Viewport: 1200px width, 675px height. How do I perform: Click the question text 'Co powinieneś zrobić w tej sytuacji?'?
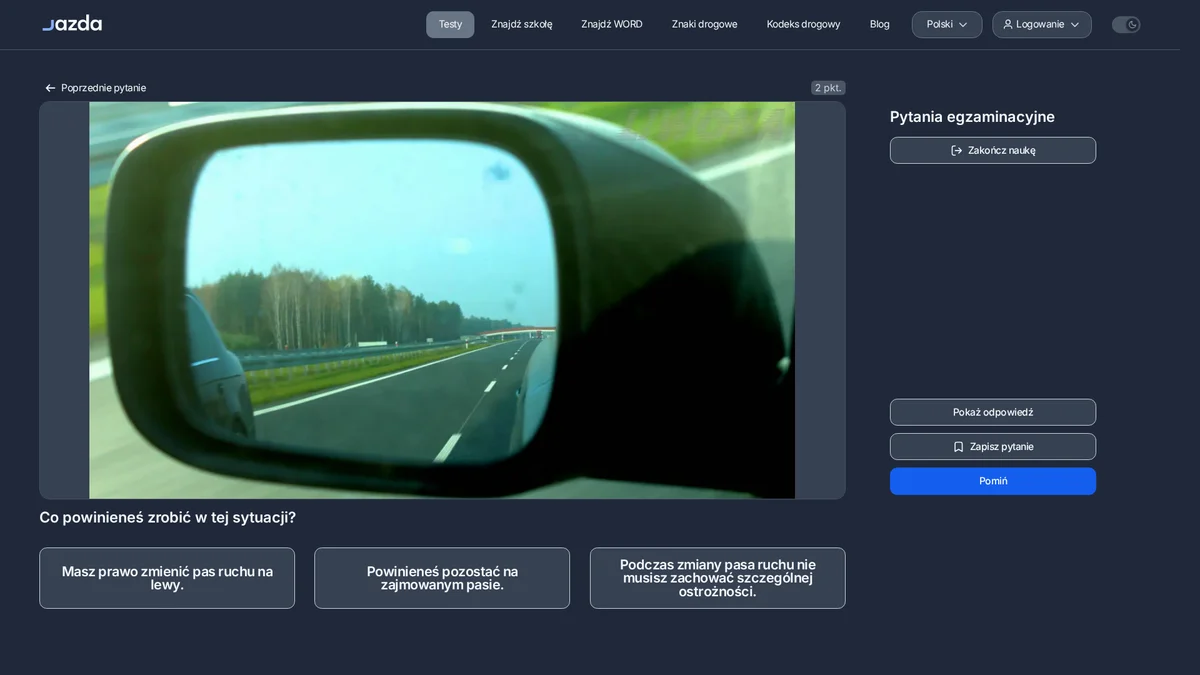[x=167, y=517]
